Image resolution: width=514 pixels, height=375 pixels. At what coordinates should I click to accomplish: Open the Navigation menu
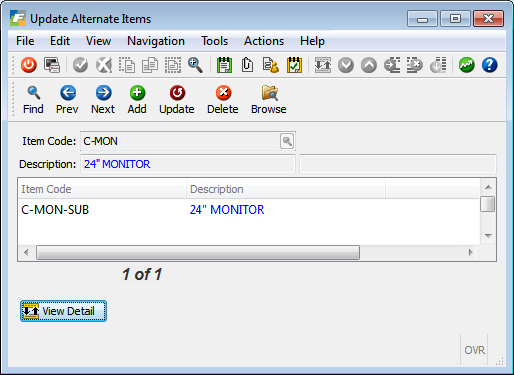(x=156, y=41)
